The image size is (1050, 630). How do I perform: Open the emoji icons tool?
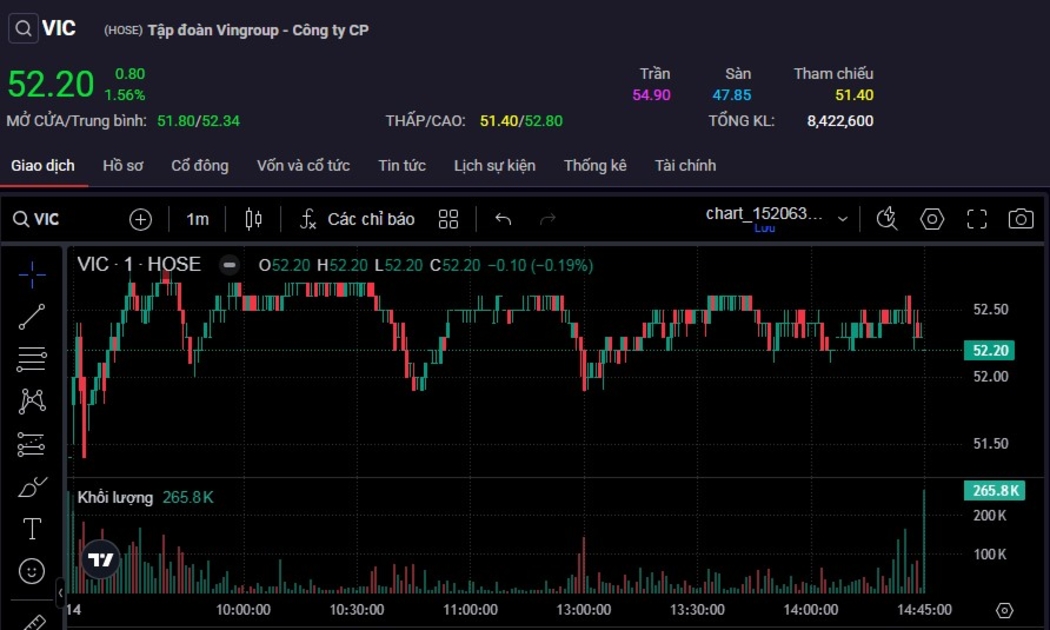32,571
